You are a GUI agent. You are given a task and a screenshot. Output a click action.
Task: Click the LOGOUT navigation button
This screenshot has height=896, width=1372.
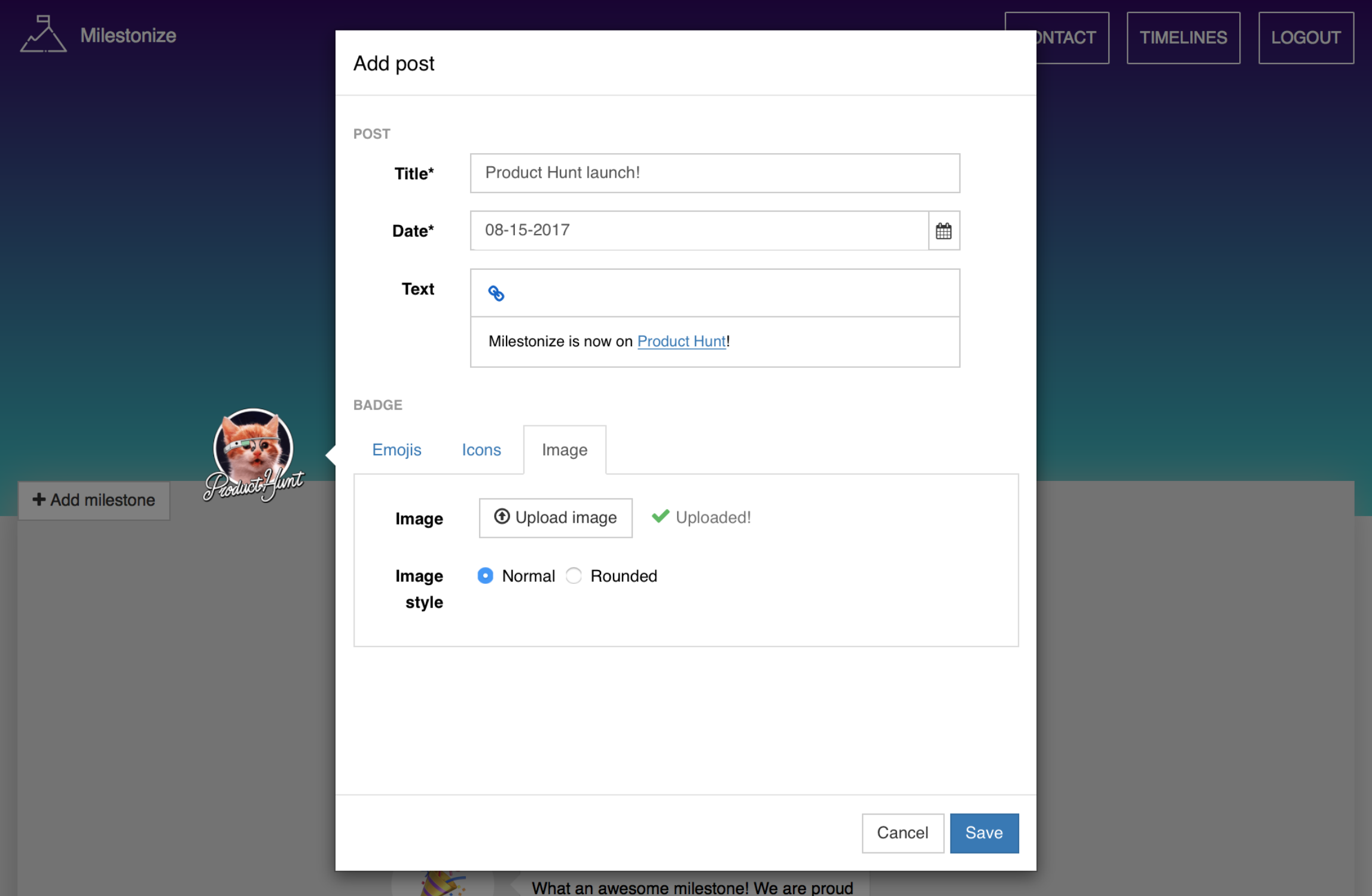pyautogui.click(x=1305, y=38)
